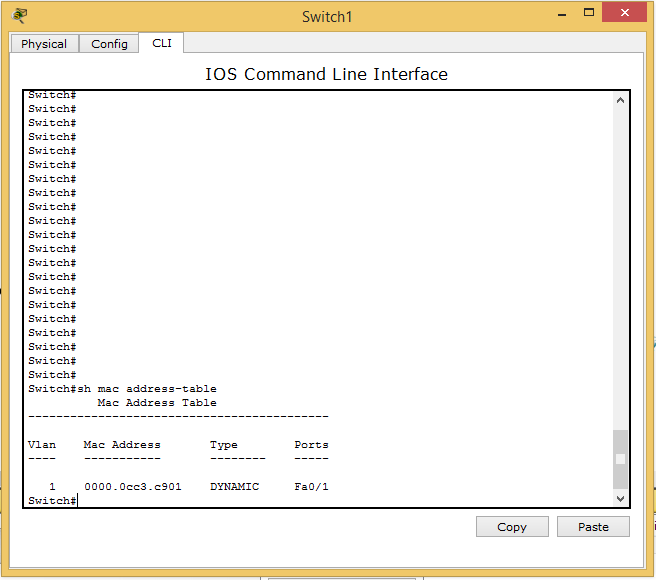Click the IOS Command Line Interface heading
The width and height of the screenshot is (656, 580).
[327, 74]
